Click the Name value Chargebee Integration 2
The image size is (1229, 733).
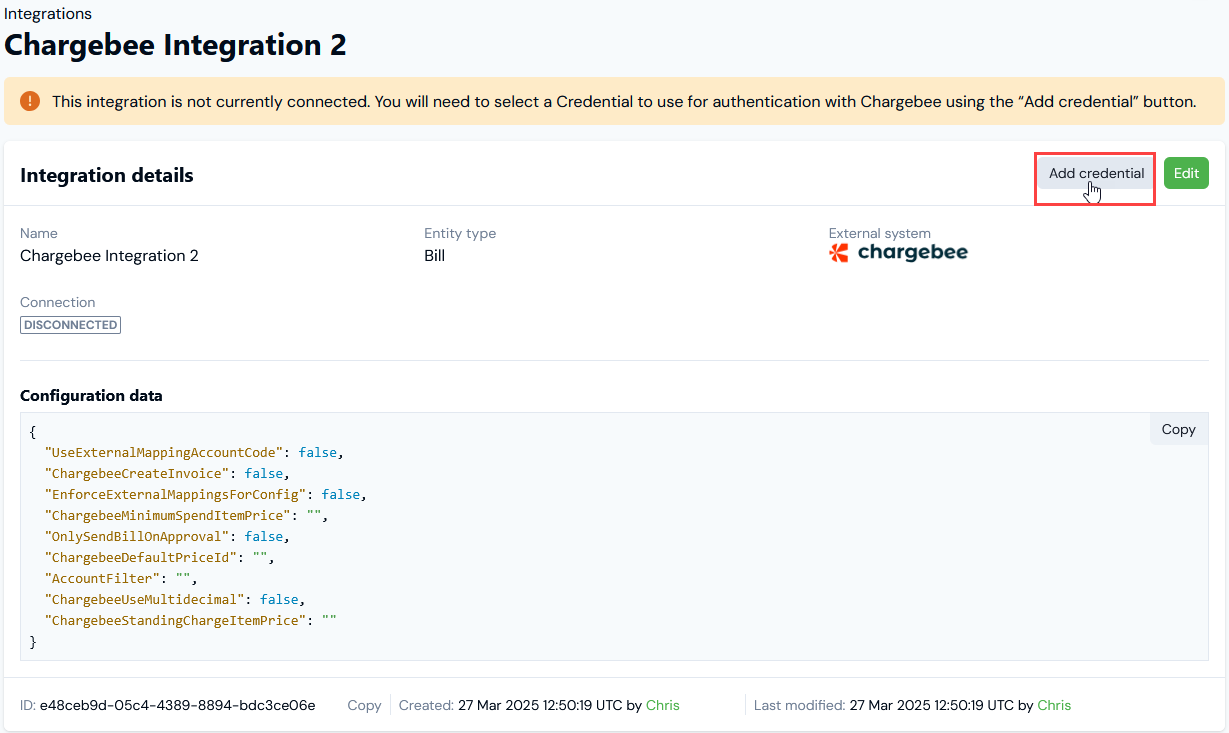pyautogui.click(x=109, y=256)
